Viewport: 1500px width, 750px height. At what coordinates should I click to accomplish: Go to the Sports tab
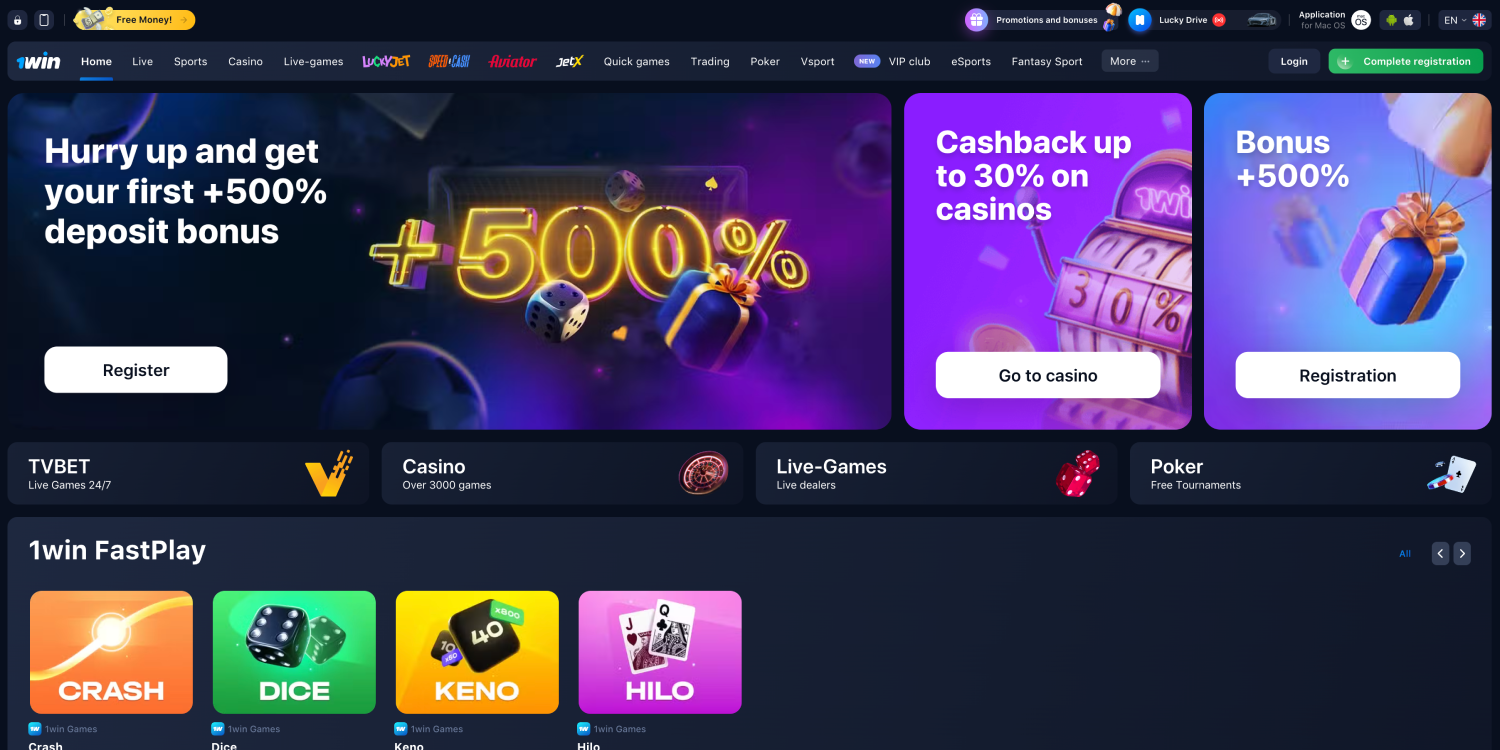190,61
